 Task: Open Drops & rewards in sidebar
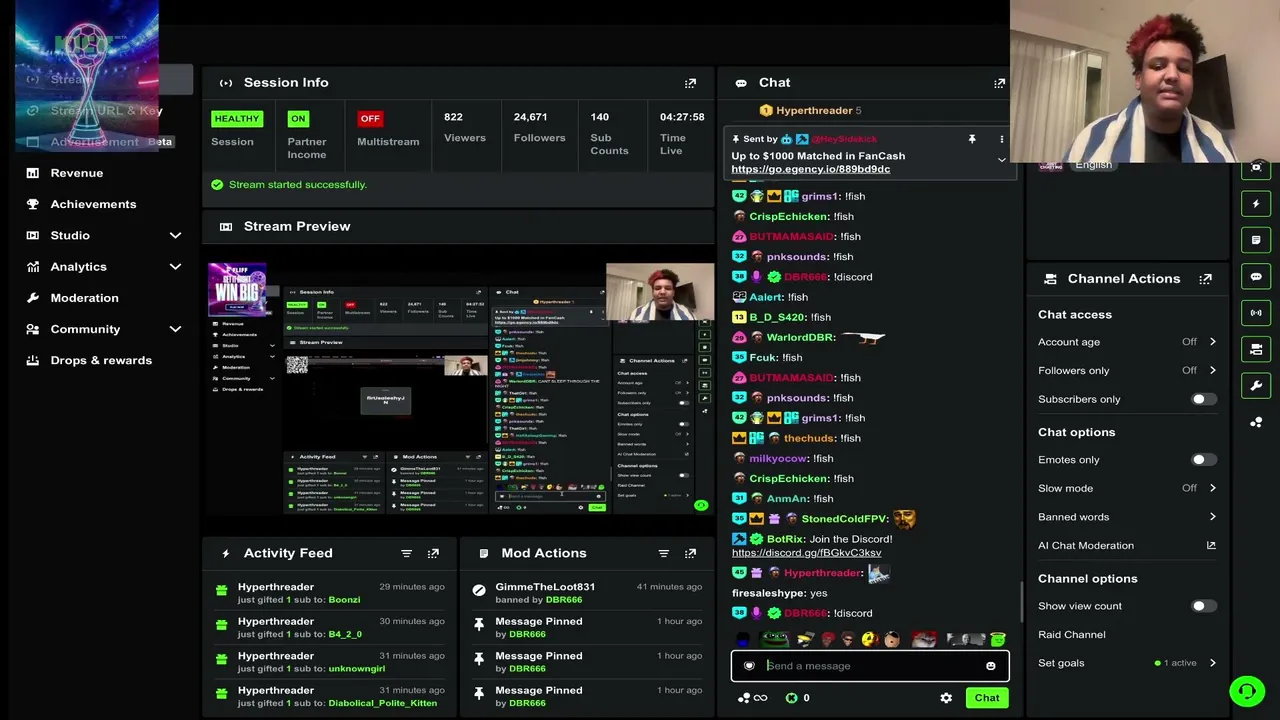101,360
